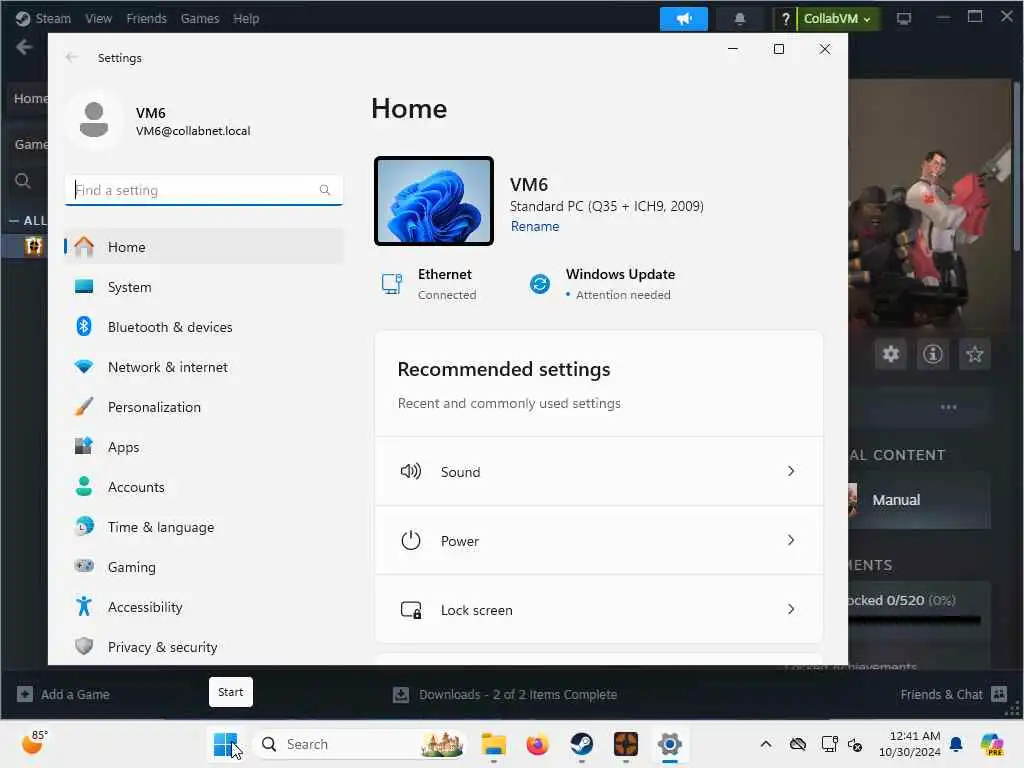Open the Steam Friends menu
Image resolution: width=1024 pixels, height=768 pixels.
click(x=146, y=18)
